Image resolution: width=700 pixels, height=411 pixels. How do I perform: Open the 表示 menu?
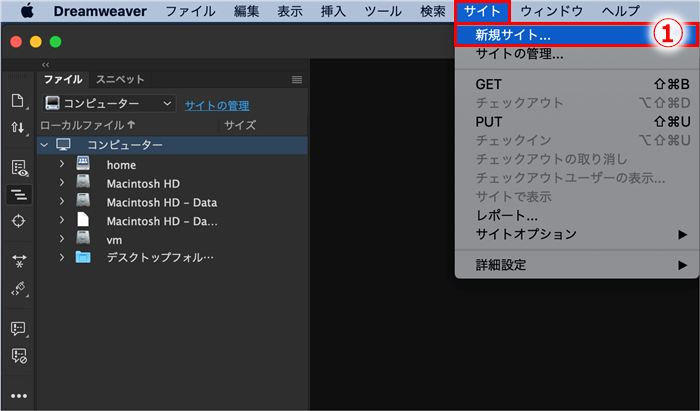290,11
